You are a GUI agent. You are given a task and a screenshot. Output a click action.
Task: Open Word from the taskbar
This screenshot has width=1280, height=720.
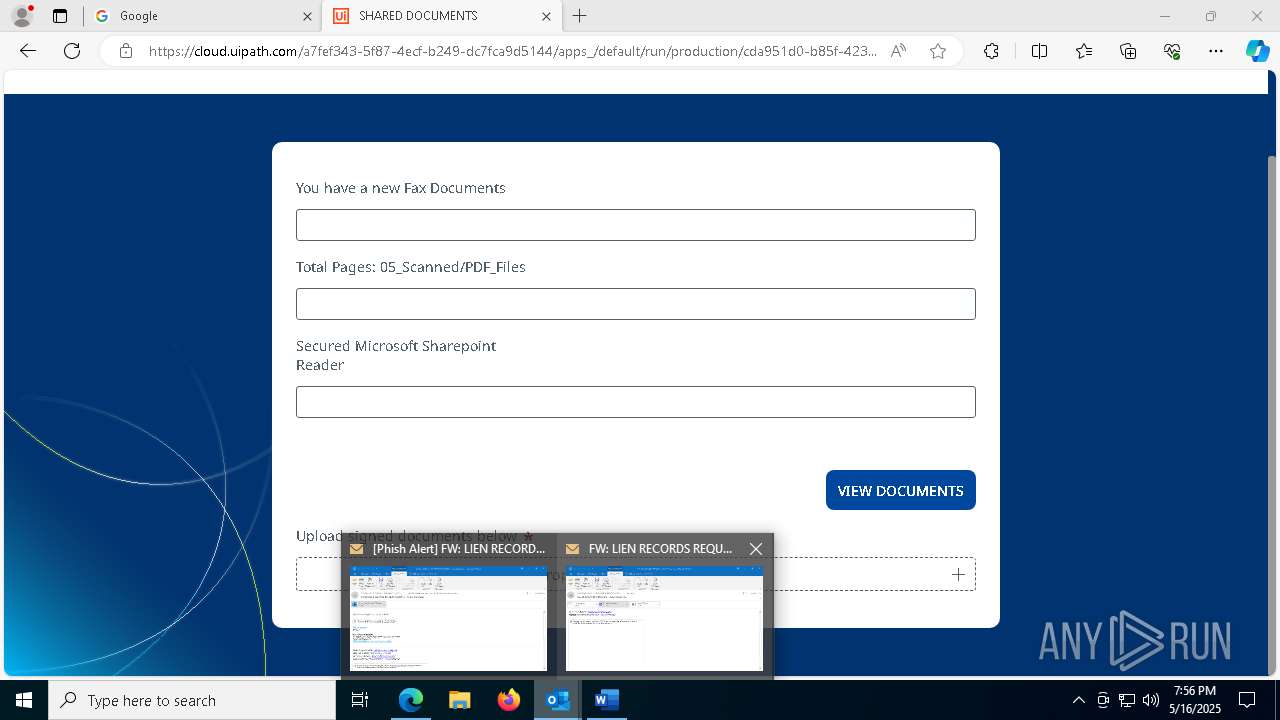click(607, 700)
